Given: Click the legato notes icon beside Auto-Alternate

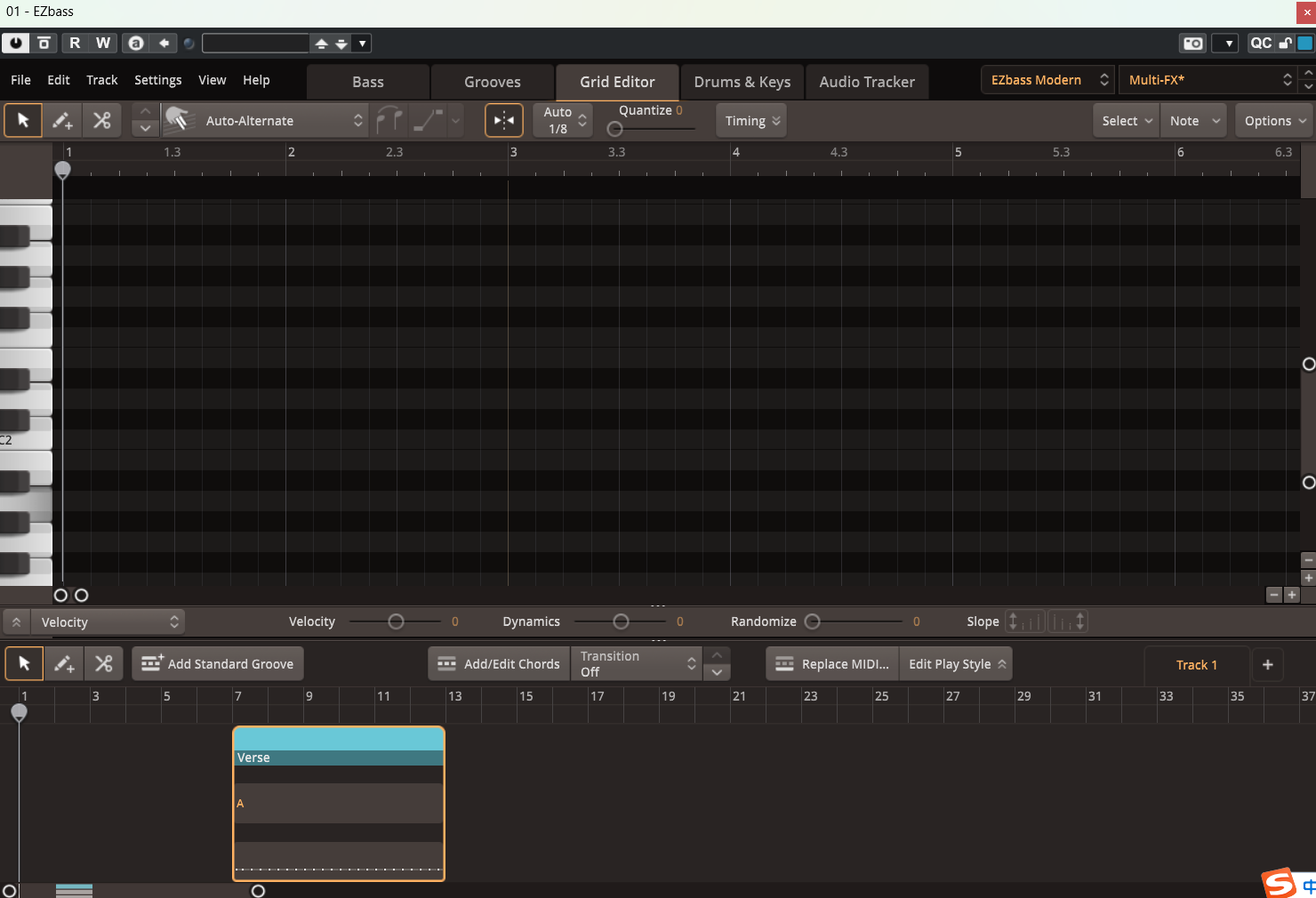Looking at the screenshot, I should [389, 120].
